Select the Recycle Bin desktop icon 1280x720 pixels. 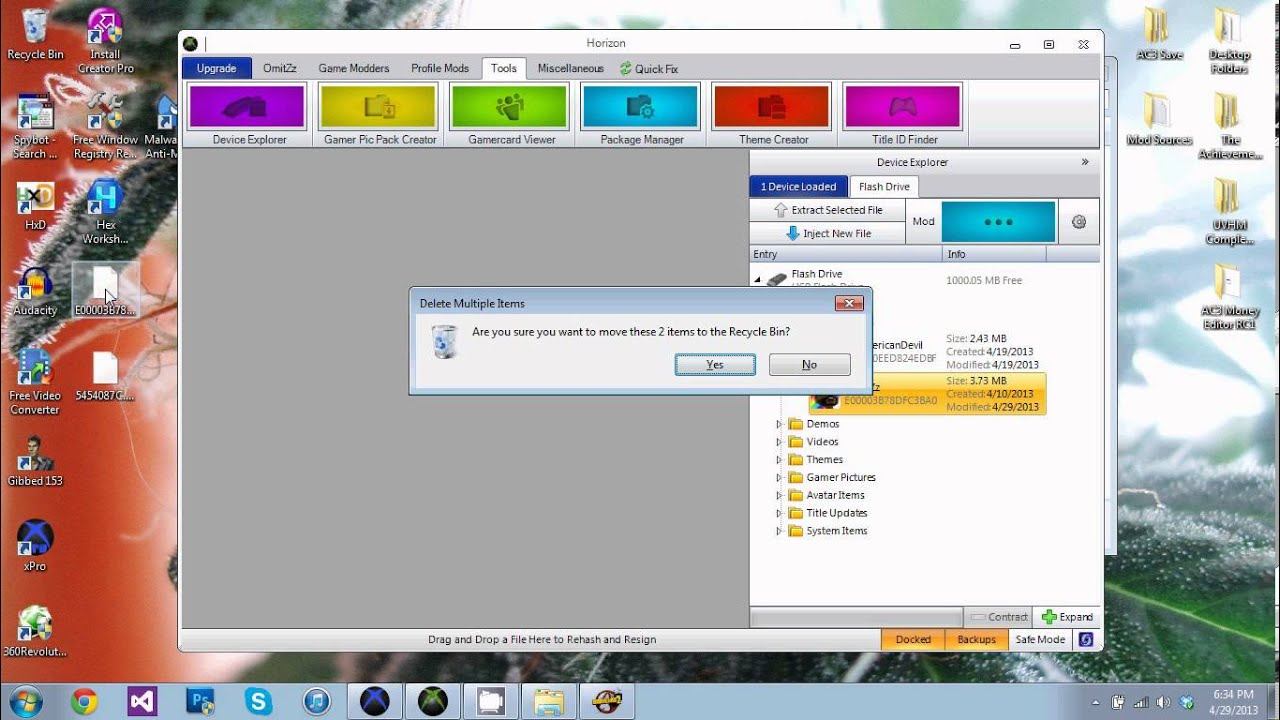(x=35, y=35)
